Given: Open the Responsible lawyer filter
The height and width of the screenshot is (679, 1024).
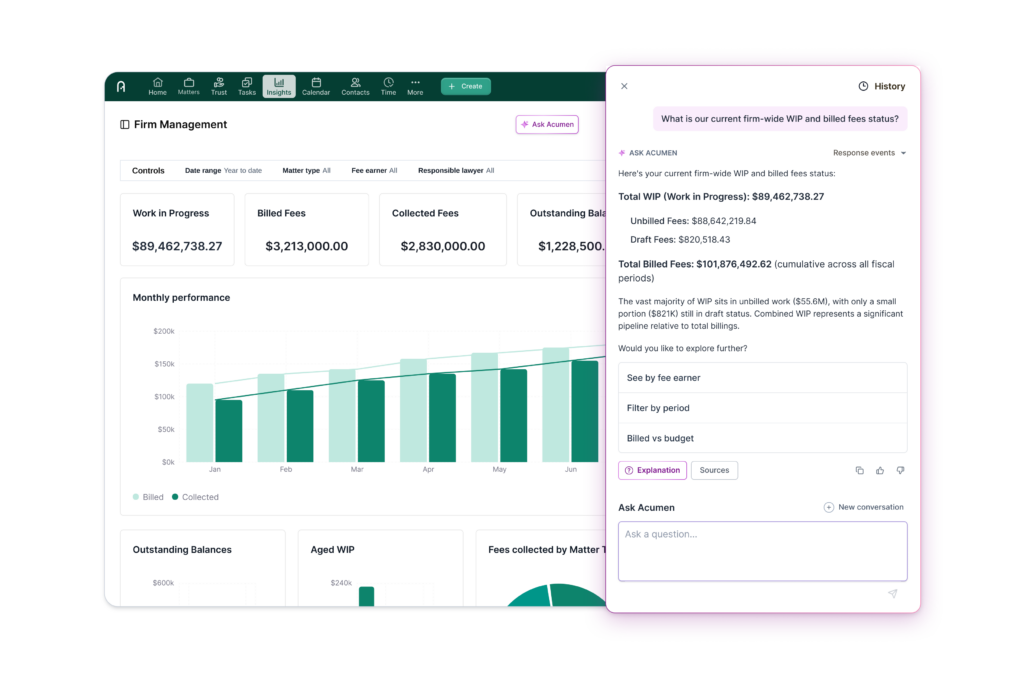Looking at the screenshot, I should pyautogui.click(x=456, y=170).
